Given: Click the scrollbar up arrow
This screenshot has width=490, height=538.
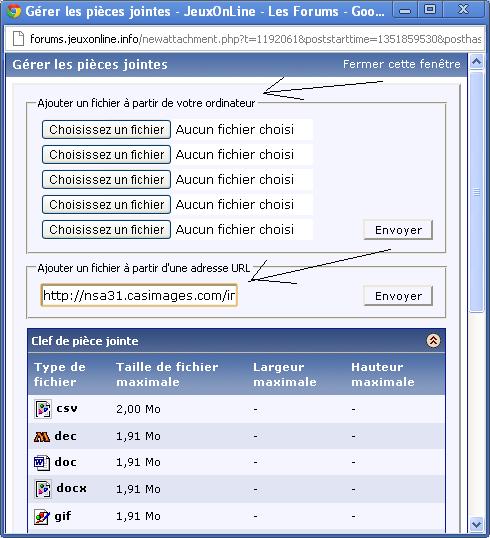Looking at the screenshot, I should tap(476, 62).
